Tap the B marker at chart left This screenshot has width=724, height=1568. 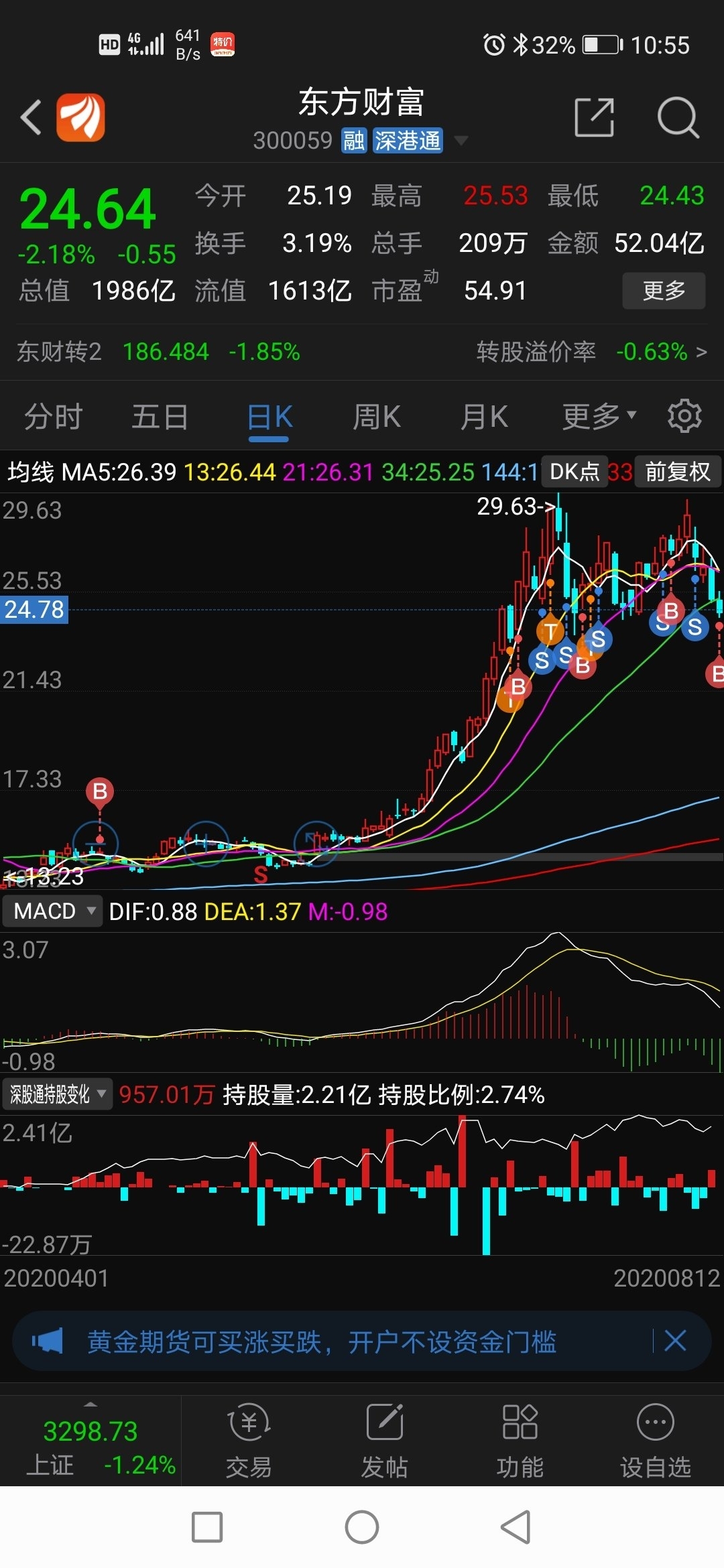100,791
